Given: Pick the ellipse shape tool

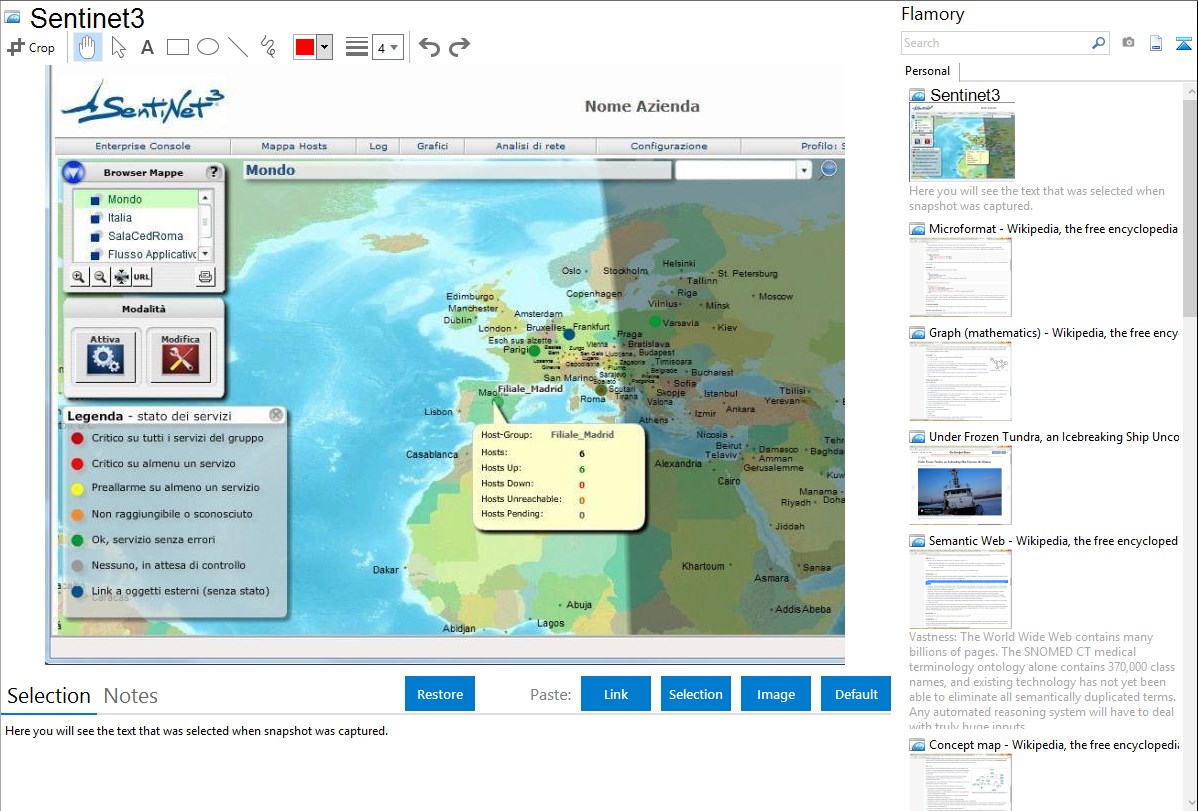Looking at the screenshot, I should point(208,47).
